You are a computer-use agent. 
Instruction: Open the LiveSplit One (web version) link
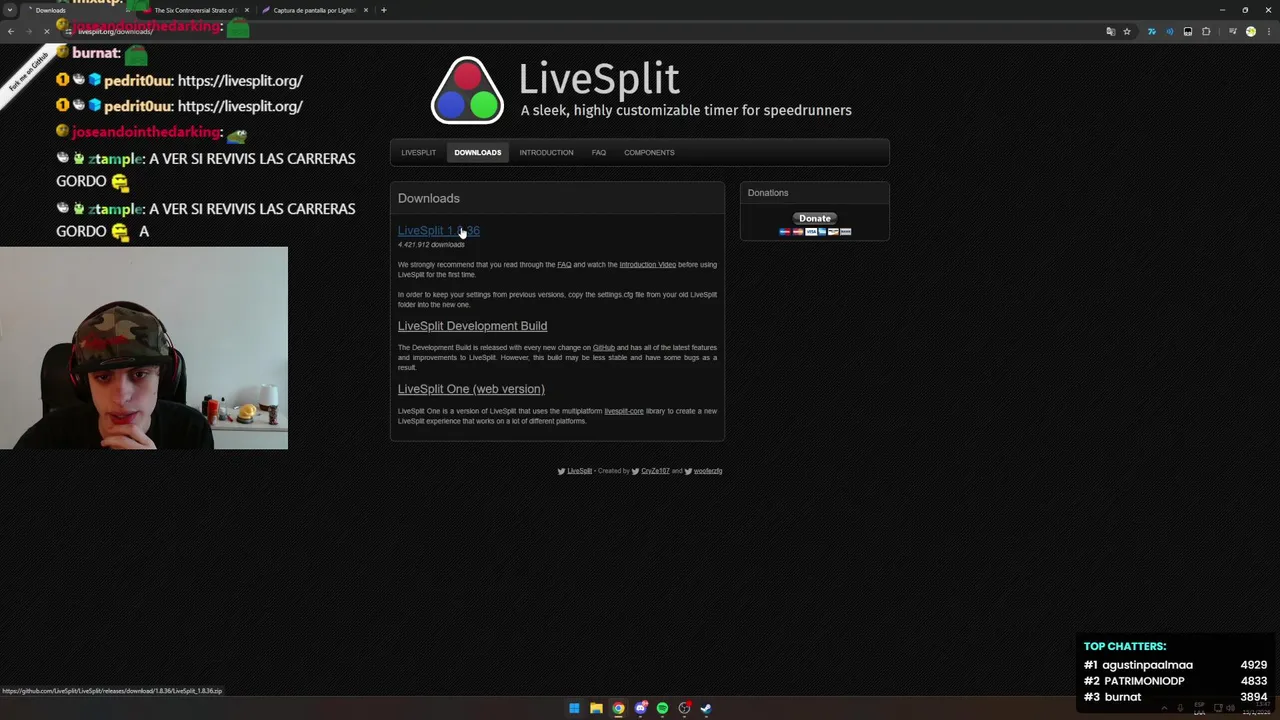(471, 389)
